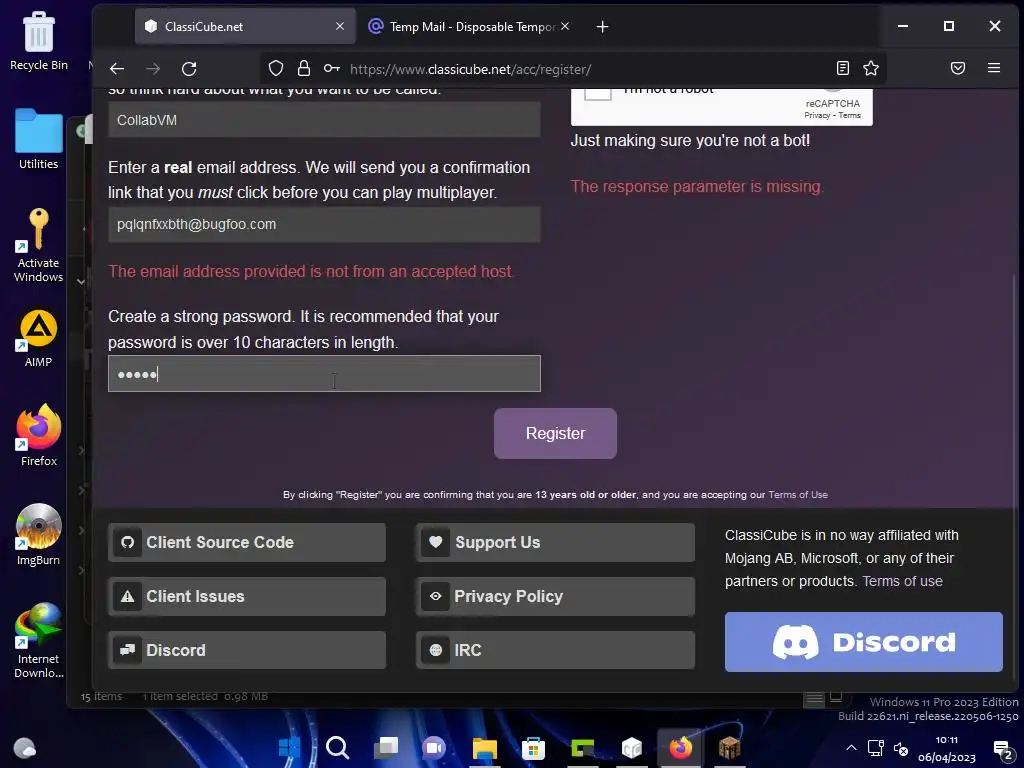The height and width of the screenshot is (768, 1024).
Task: Switch to the Temp Mail tab
Action: point(468,27)
